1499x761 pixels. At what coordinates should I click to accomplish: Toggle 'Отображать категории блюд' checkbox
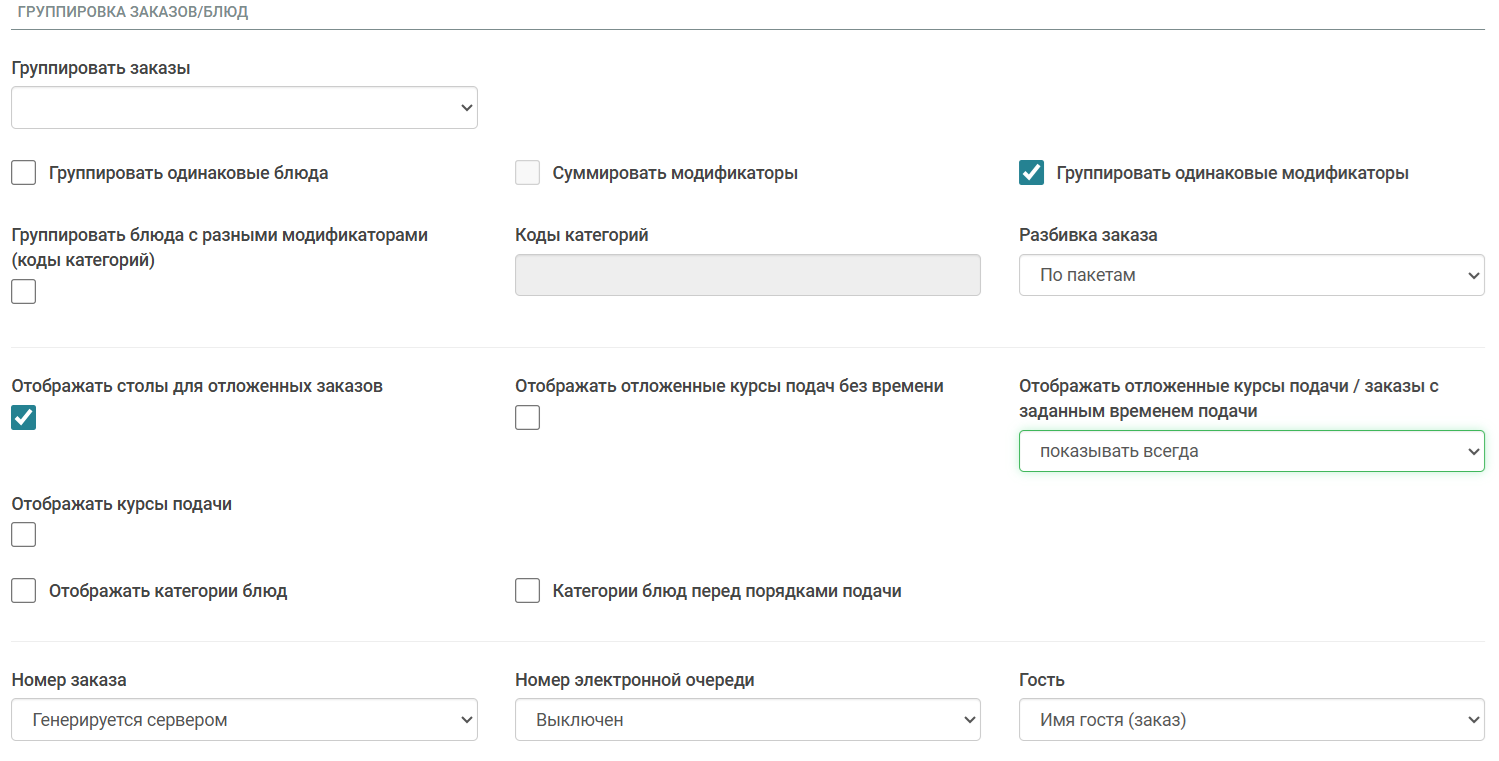pyautogui.click(x=24, y=591)
